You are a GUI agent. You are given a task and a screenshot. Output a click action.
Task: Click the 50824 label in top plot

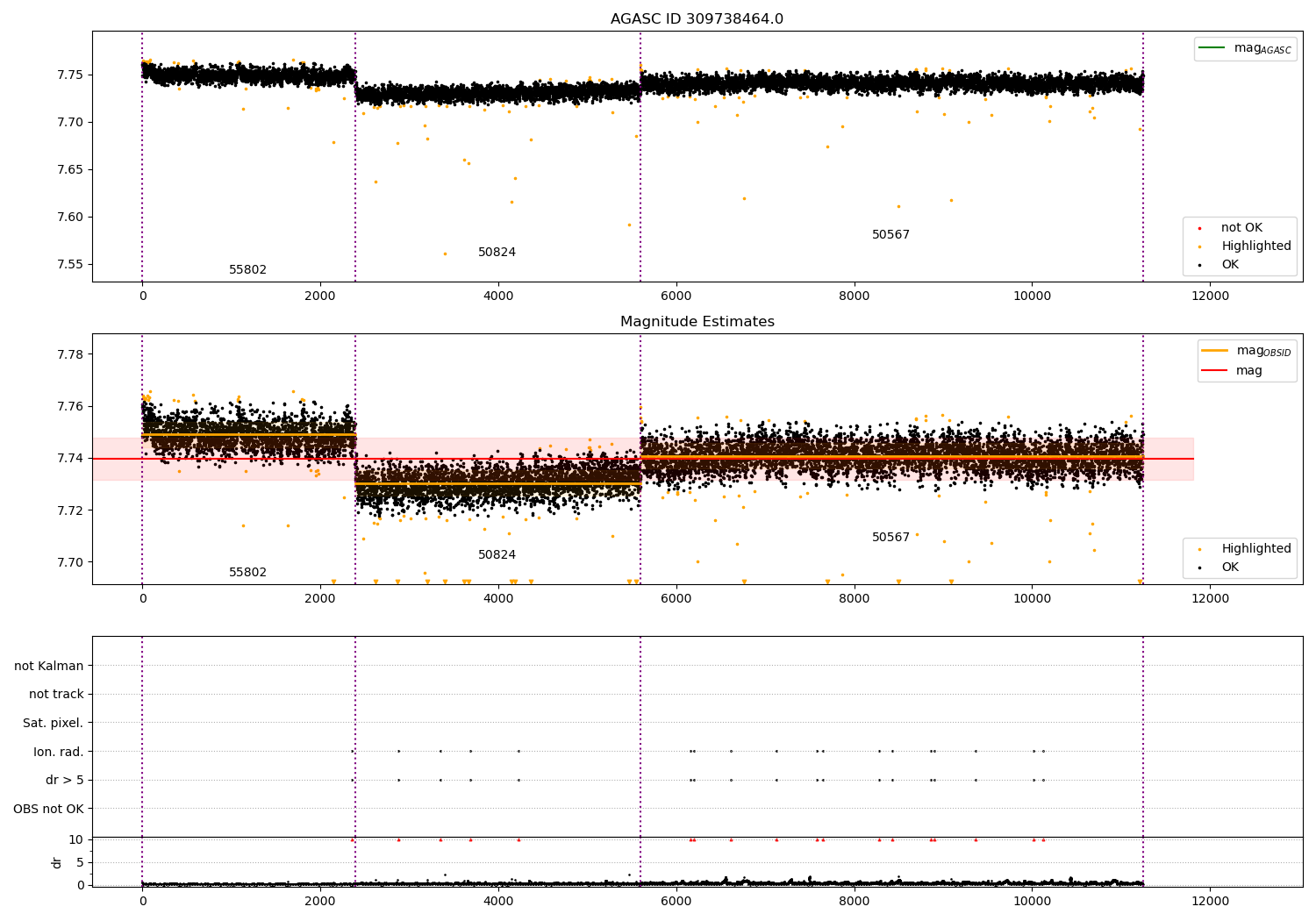(x=497, y=253)
